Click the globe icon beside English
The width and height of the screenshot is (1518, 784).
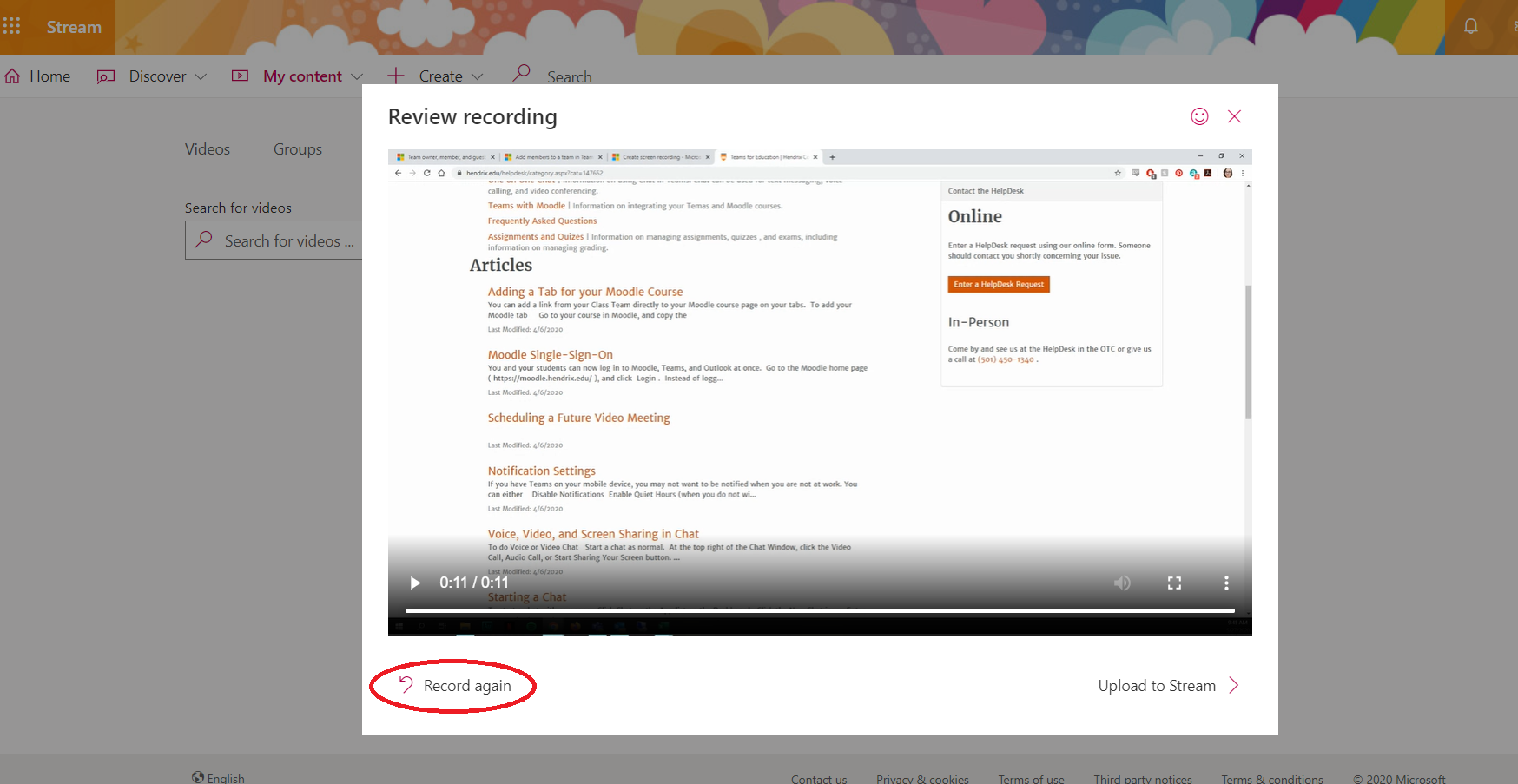198,777
